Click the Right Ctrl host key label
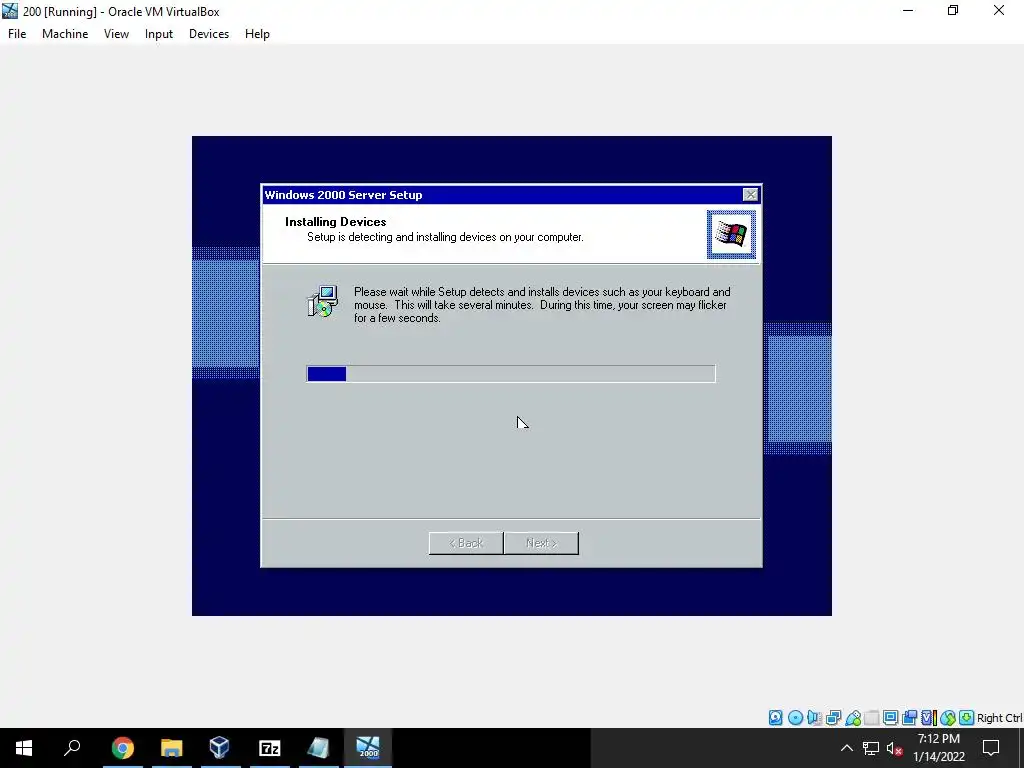Screen dimensions: 1024x768 [x=999, y=718]
